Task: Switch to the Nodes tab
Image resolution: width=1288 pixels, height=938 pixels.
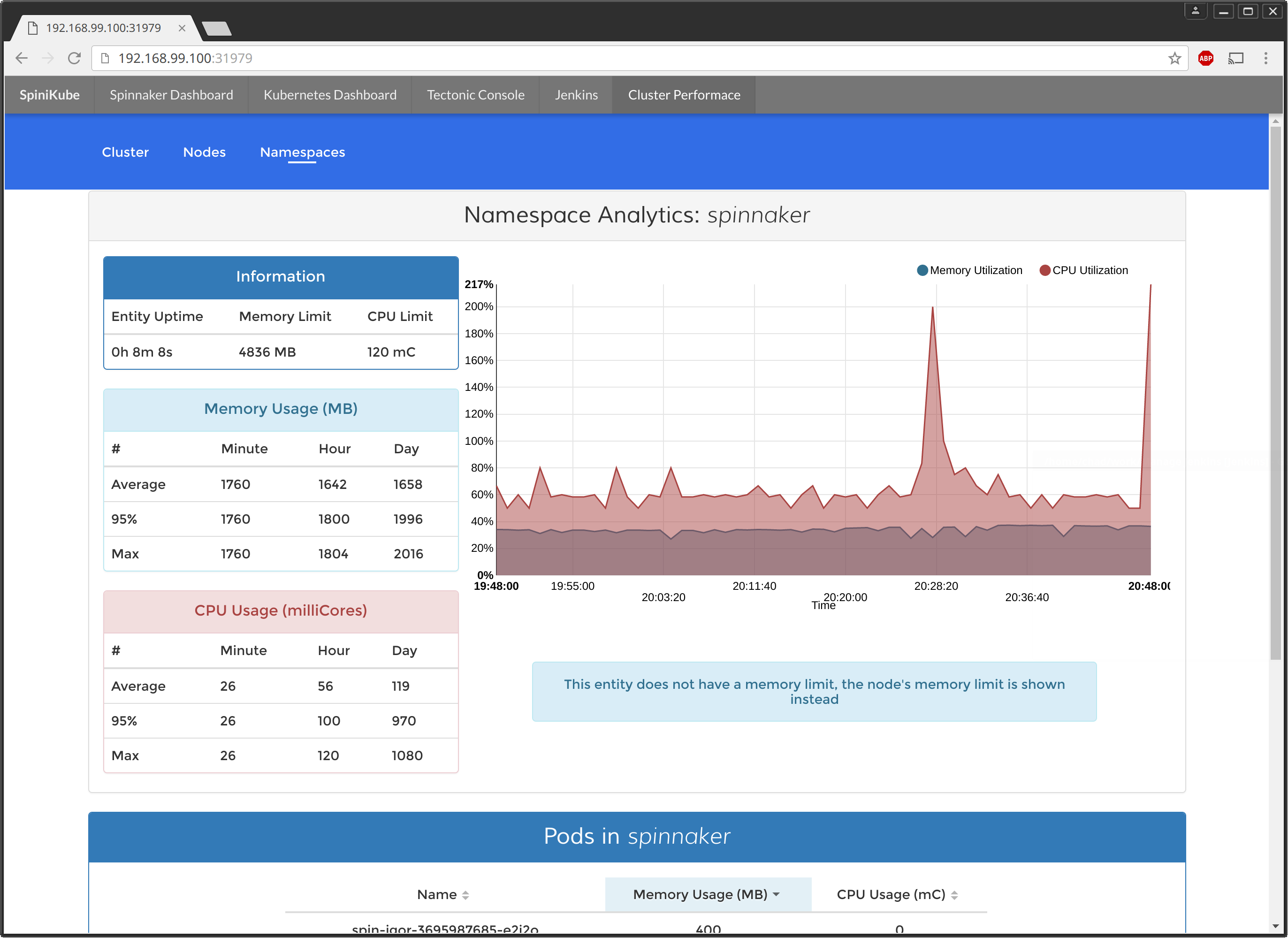Action: click(204, 152)
